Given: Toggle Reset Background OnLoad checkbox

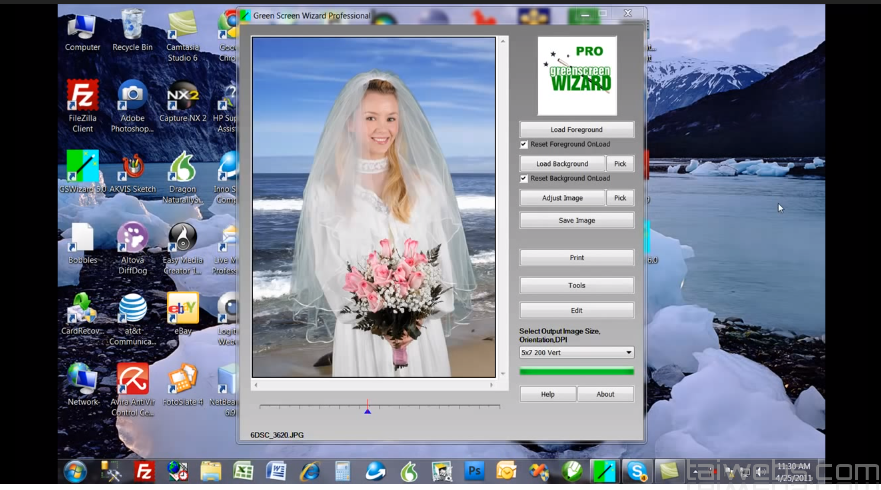Looking at the screenshot, I should (x=524, y=178).
